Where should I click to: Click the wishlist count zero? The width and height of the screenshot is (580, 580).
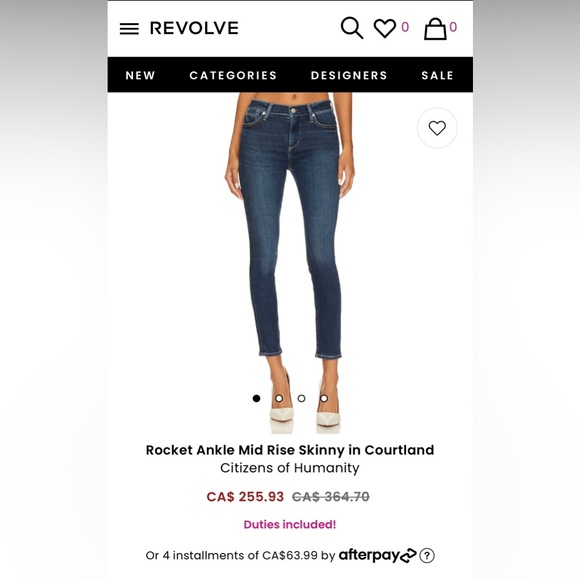click(x=405, y=27)
